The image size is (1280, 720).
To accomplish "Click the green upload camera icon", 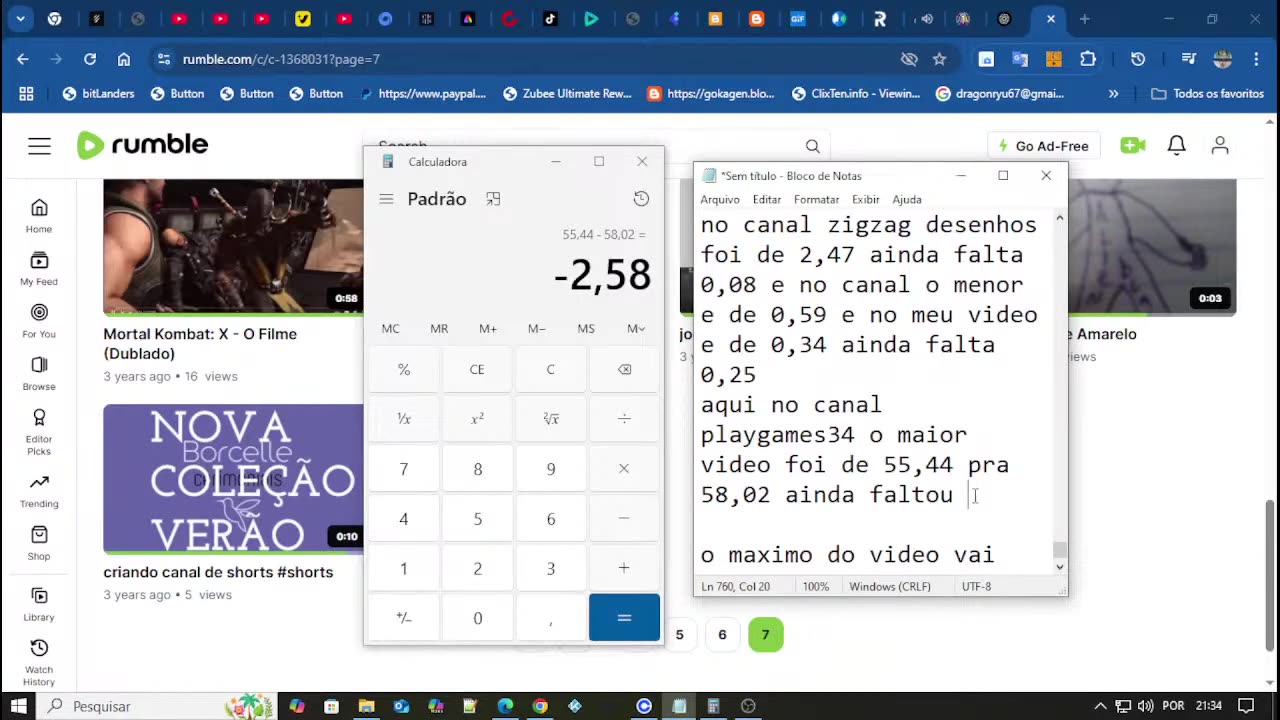I will pyautogui.click(x=1133, y=146).
